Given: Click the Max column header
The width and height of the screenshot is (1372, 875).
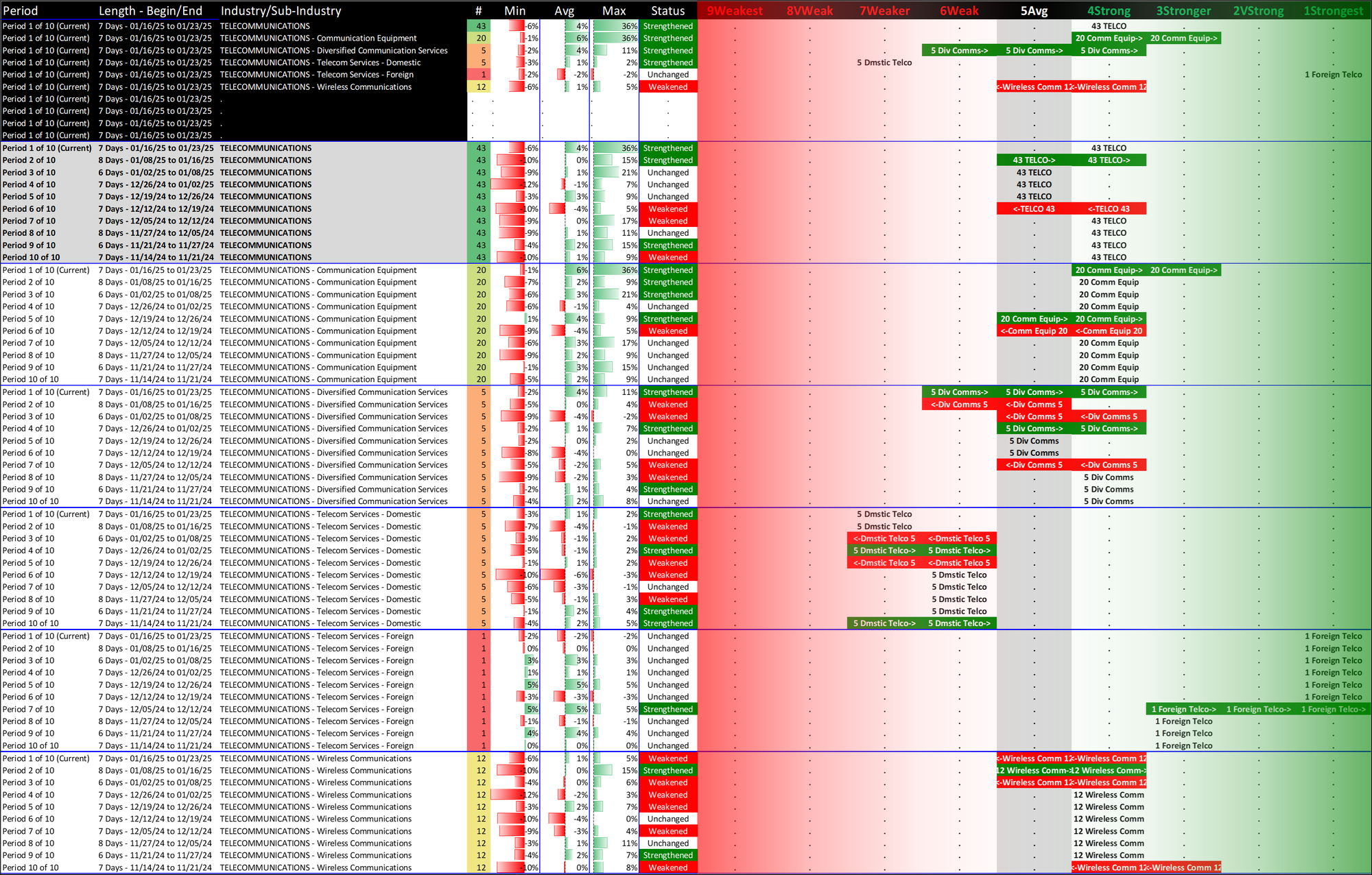Looking at the screenshot, I should click(x=614, y=11).
